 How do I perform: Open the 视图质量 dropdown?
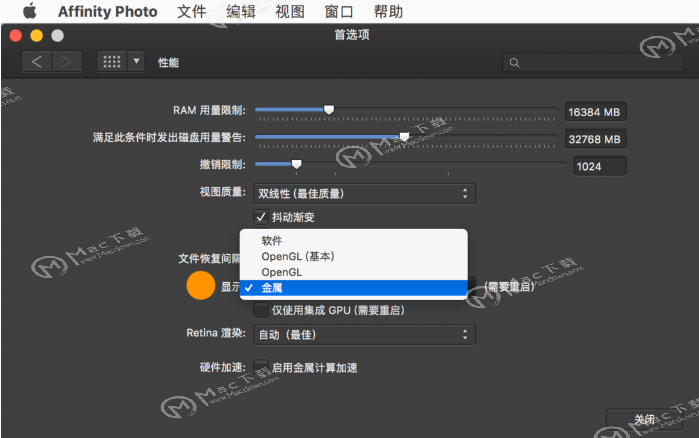tap(364, 194)
